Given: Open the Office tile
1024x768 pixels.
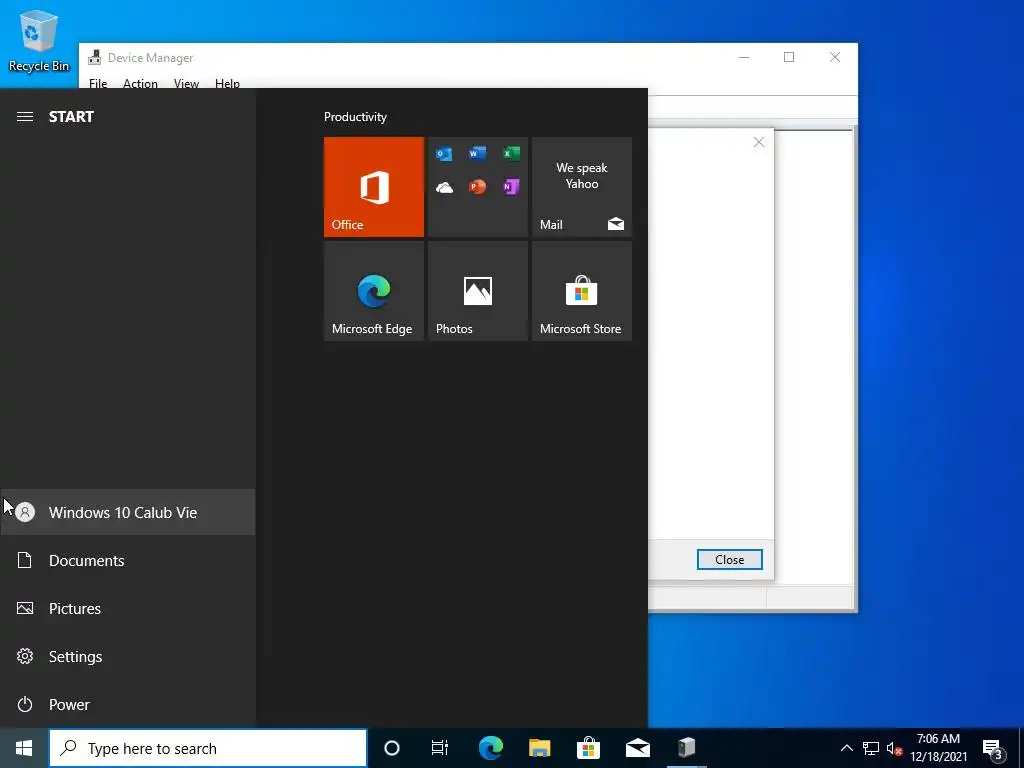Looking at the screenshot, I should coord(374,187).
